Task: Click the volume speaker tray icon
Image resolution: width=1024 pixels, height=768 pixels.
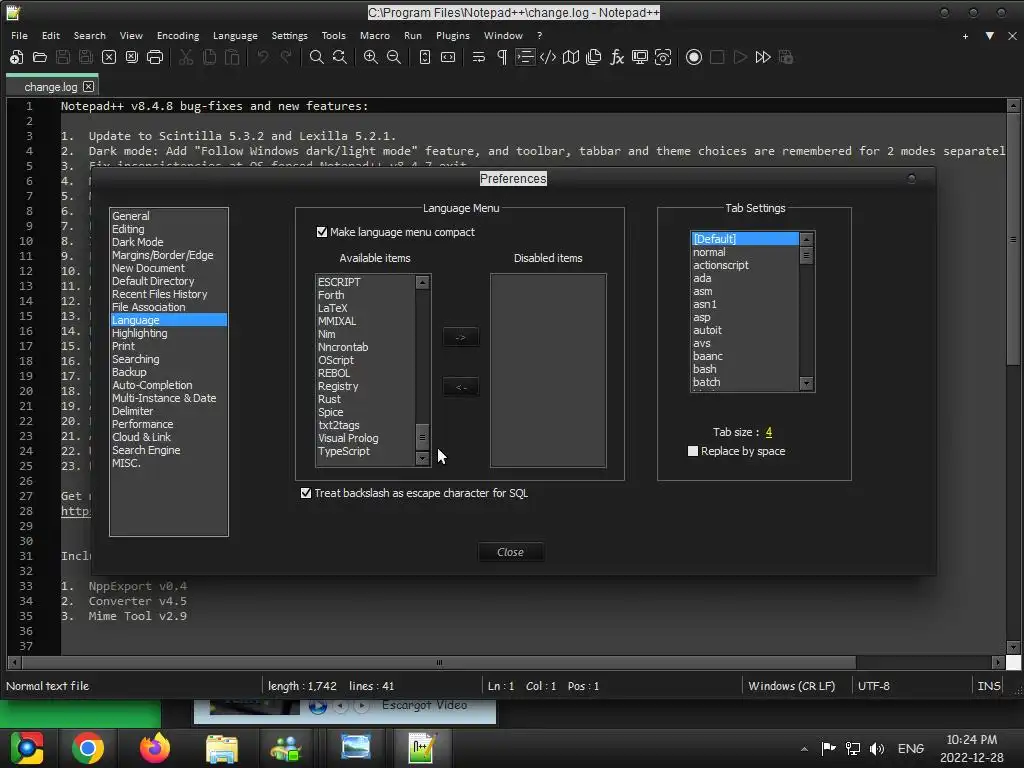Action: (x=877, y=748)
